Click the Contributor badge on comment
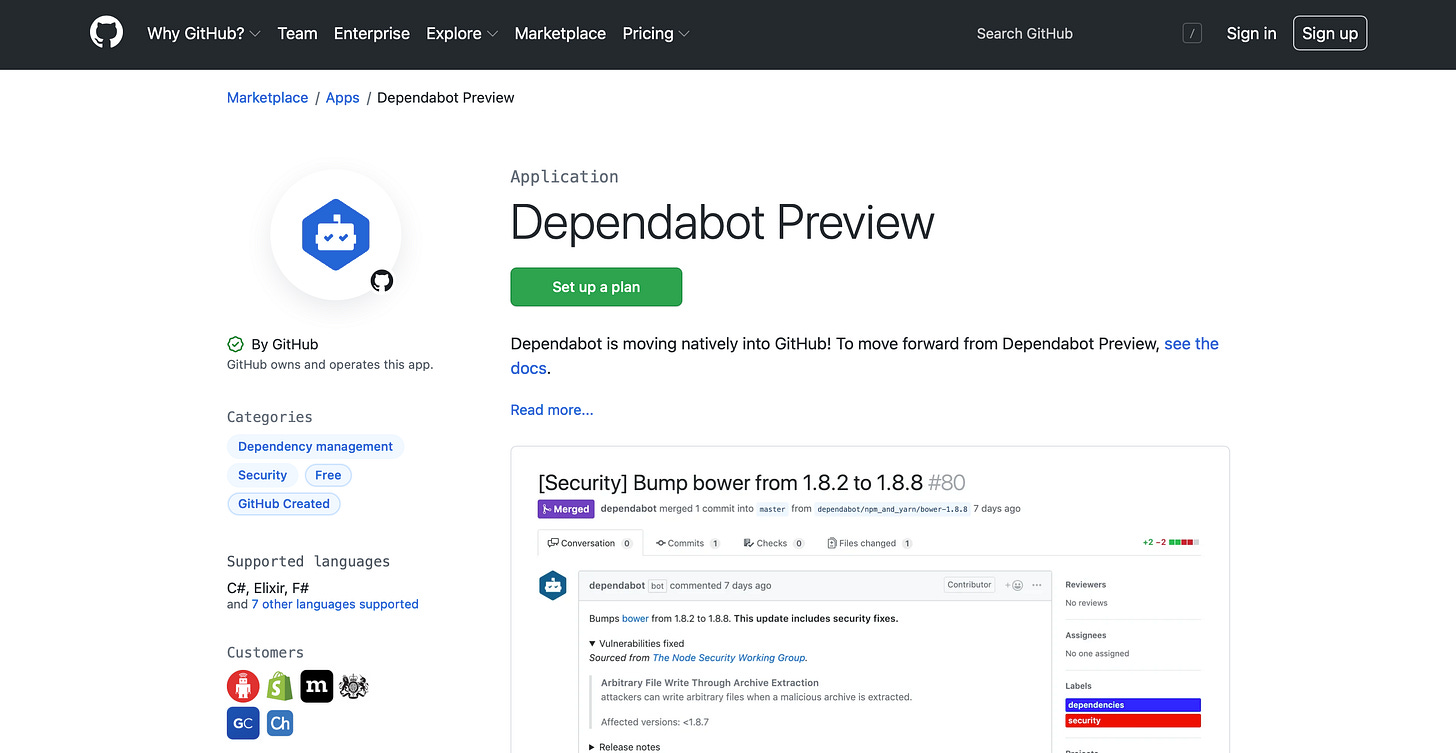Screen dimensions: 1456x753 pyautogui.click(x=969, y=585)
